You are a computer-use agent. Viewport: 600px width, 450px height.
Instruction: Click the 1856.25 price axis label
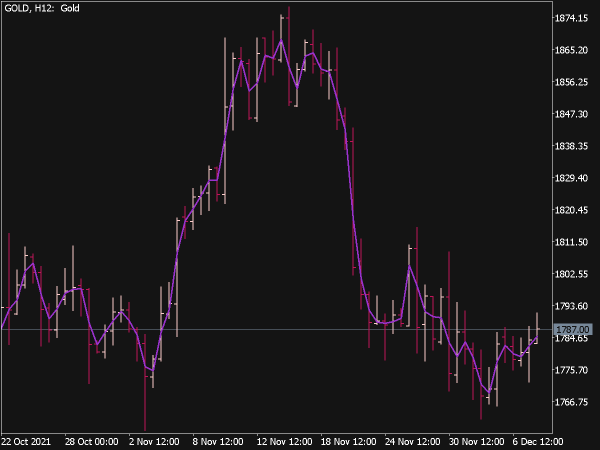coord(571,82)
